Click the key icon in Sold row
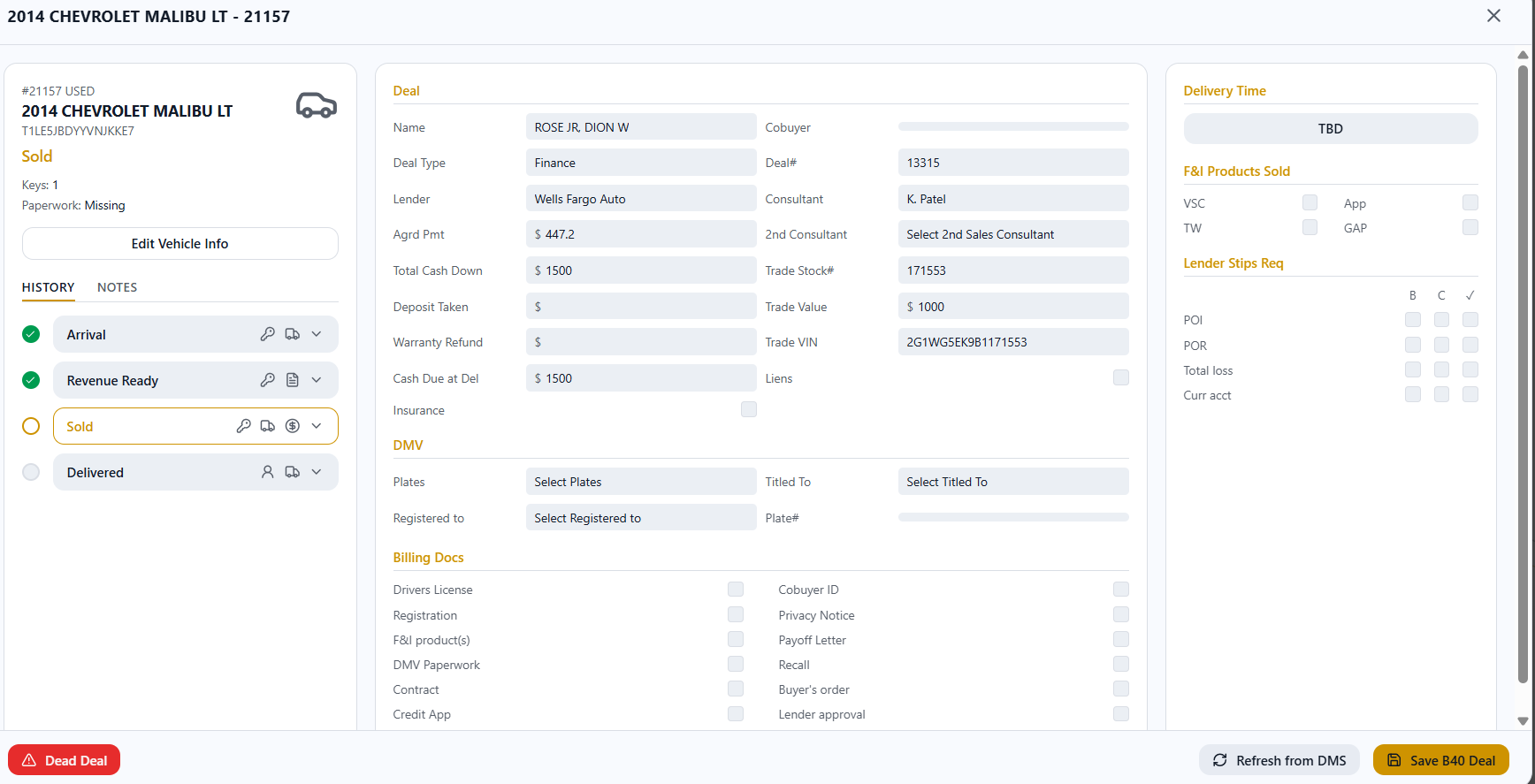1535x784 pixels. click(x=243, y=426)
